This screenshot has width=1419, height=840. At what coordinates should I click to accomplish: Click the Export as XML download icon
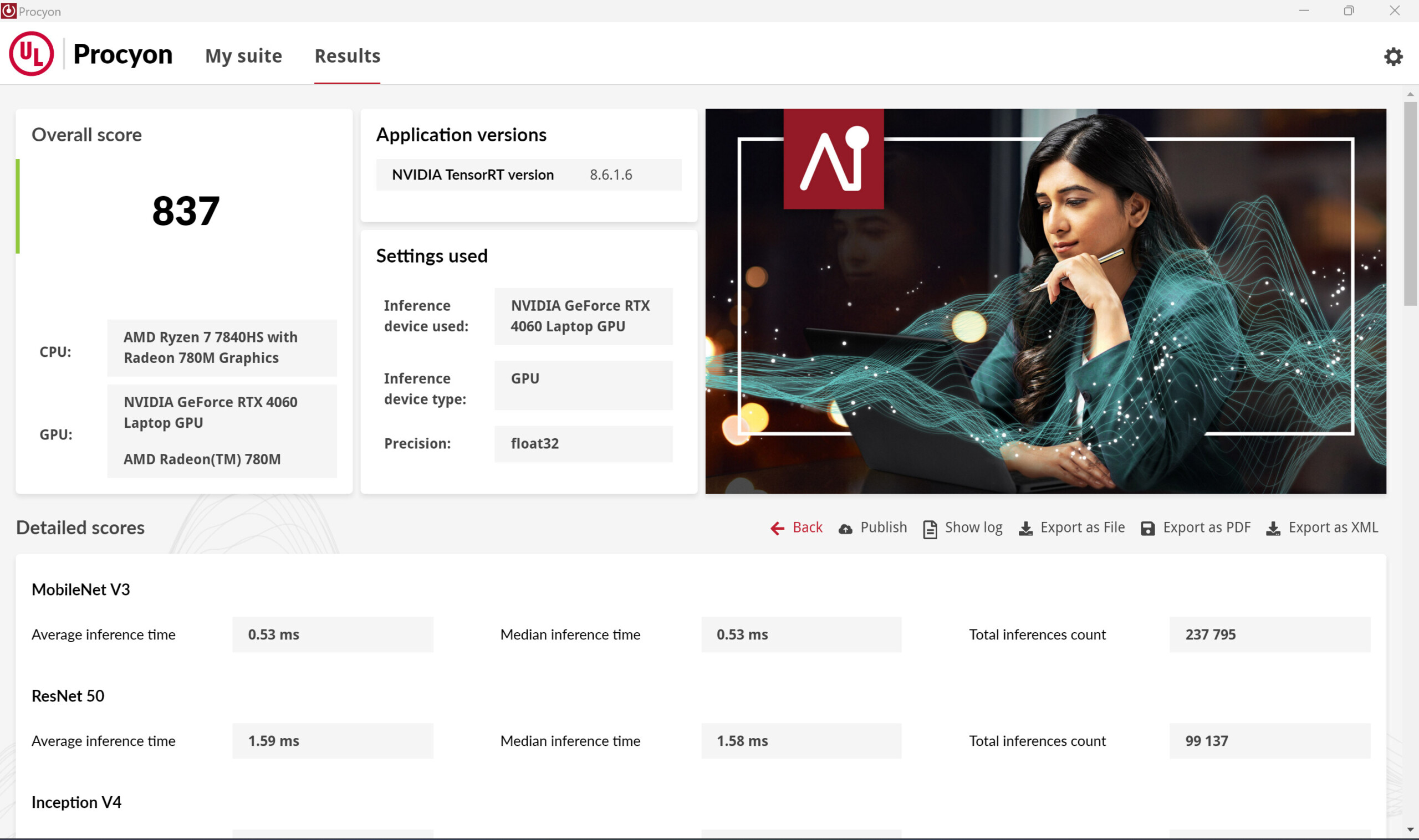pos(1273,529)
